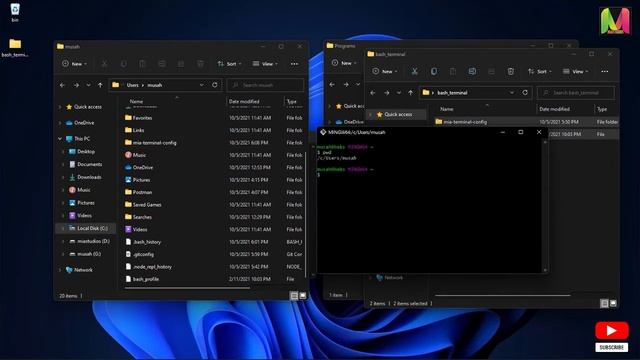Select Recycle Bin icon on the desktop
The height and width of the screenshot is (360, 640).
tap(15, 12)
